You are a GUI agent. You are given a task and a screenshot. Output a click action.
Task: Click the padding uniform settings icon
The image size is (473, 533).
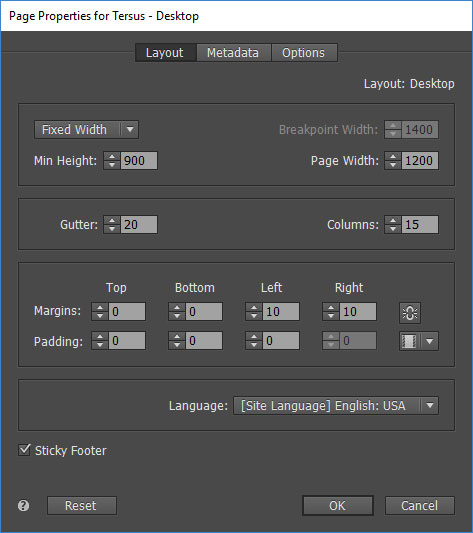410,341
